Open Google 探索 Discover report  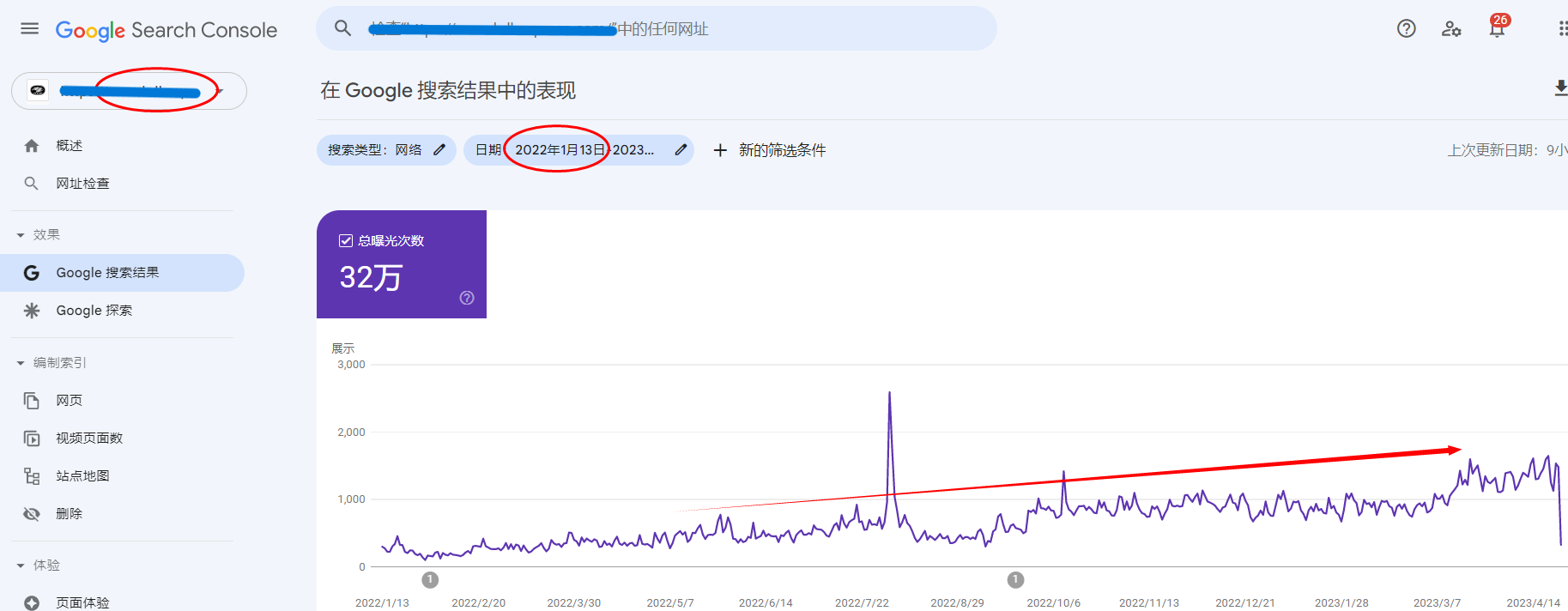point(94,311)
